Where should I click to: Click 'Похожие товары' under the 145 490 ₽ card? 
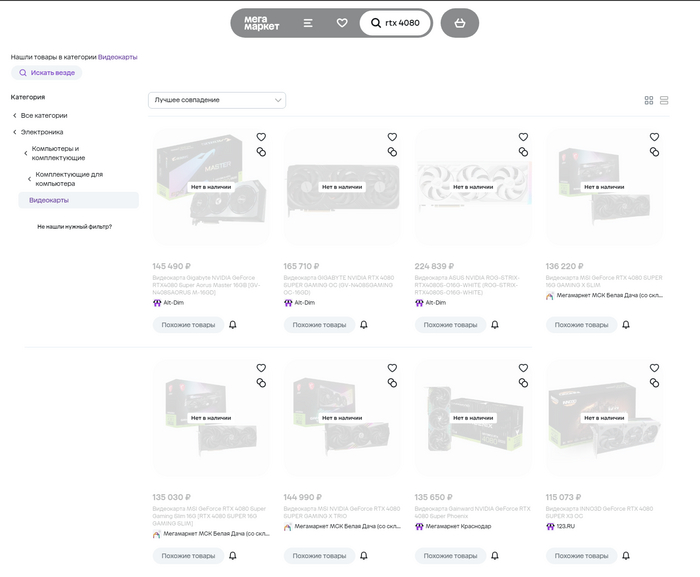(188, 325)
